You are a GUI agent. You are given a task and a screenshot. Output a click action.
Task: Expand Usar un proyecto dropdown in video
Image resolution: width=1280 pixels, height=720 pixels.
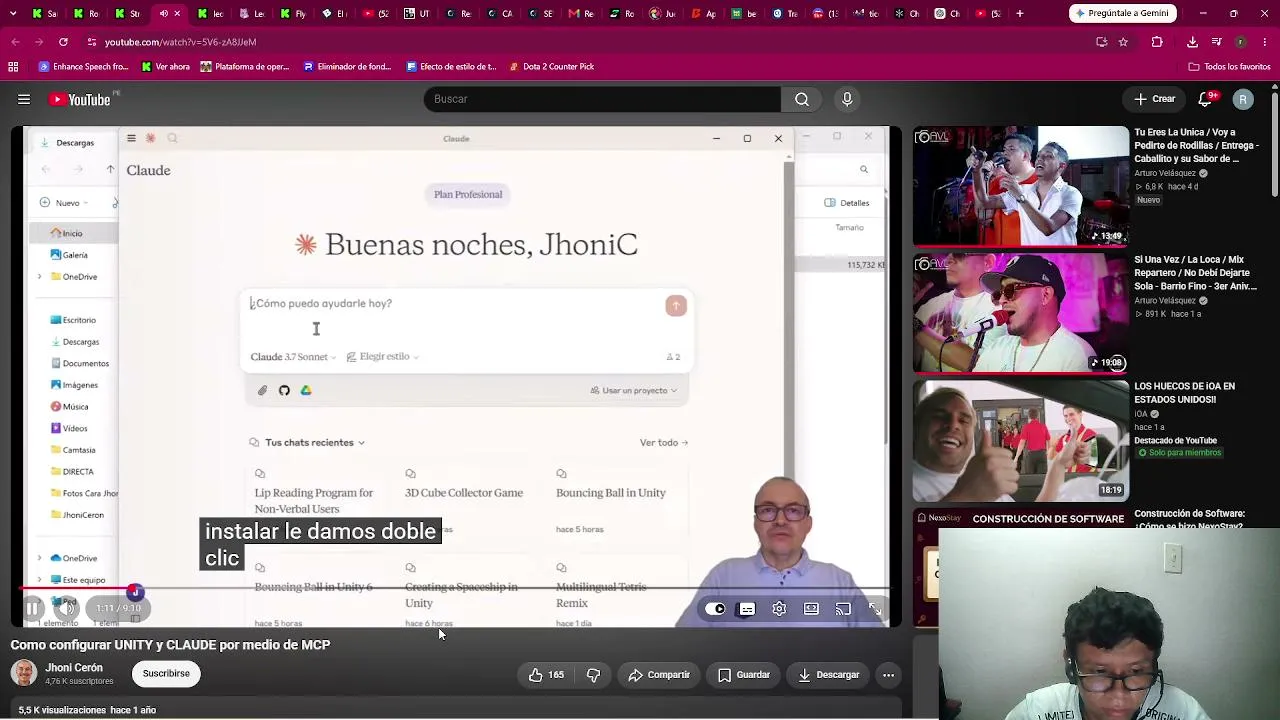[634, 391]
